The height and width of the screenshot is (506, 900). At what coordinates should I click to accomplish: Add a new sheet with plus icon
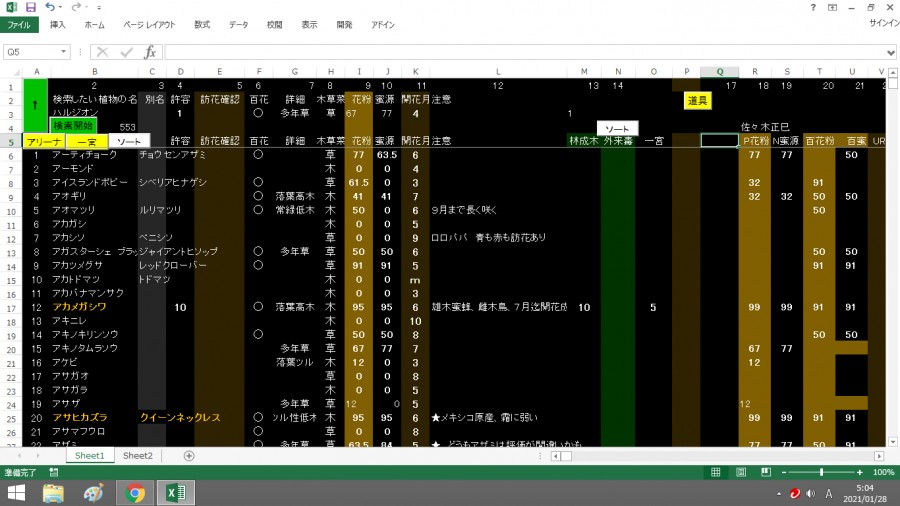[x=189, y=455]
